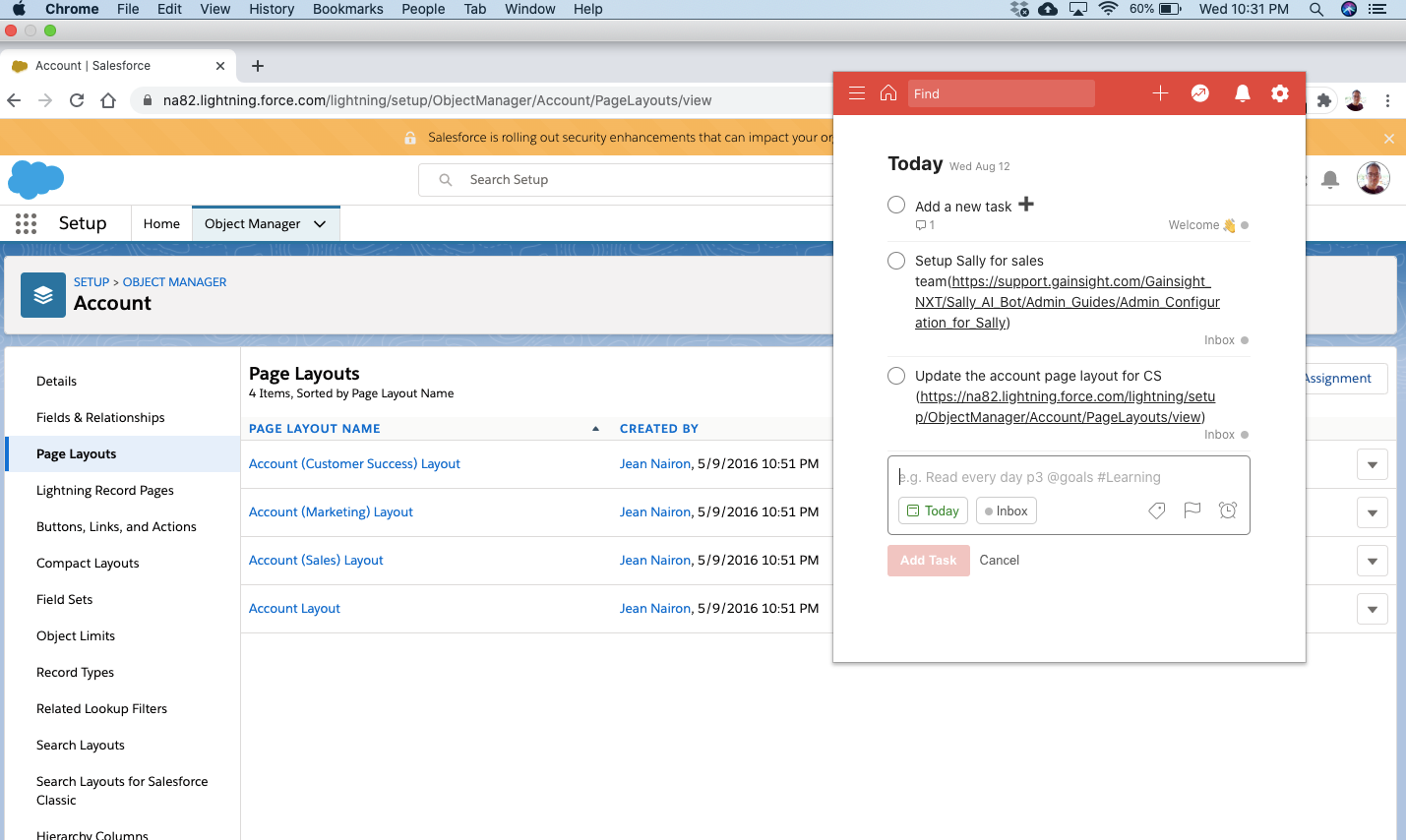Image resolution: width=1406 pixels, height=840 pixels.
Task: Open Salesforce notifications bell
Action: point(1330,179)
